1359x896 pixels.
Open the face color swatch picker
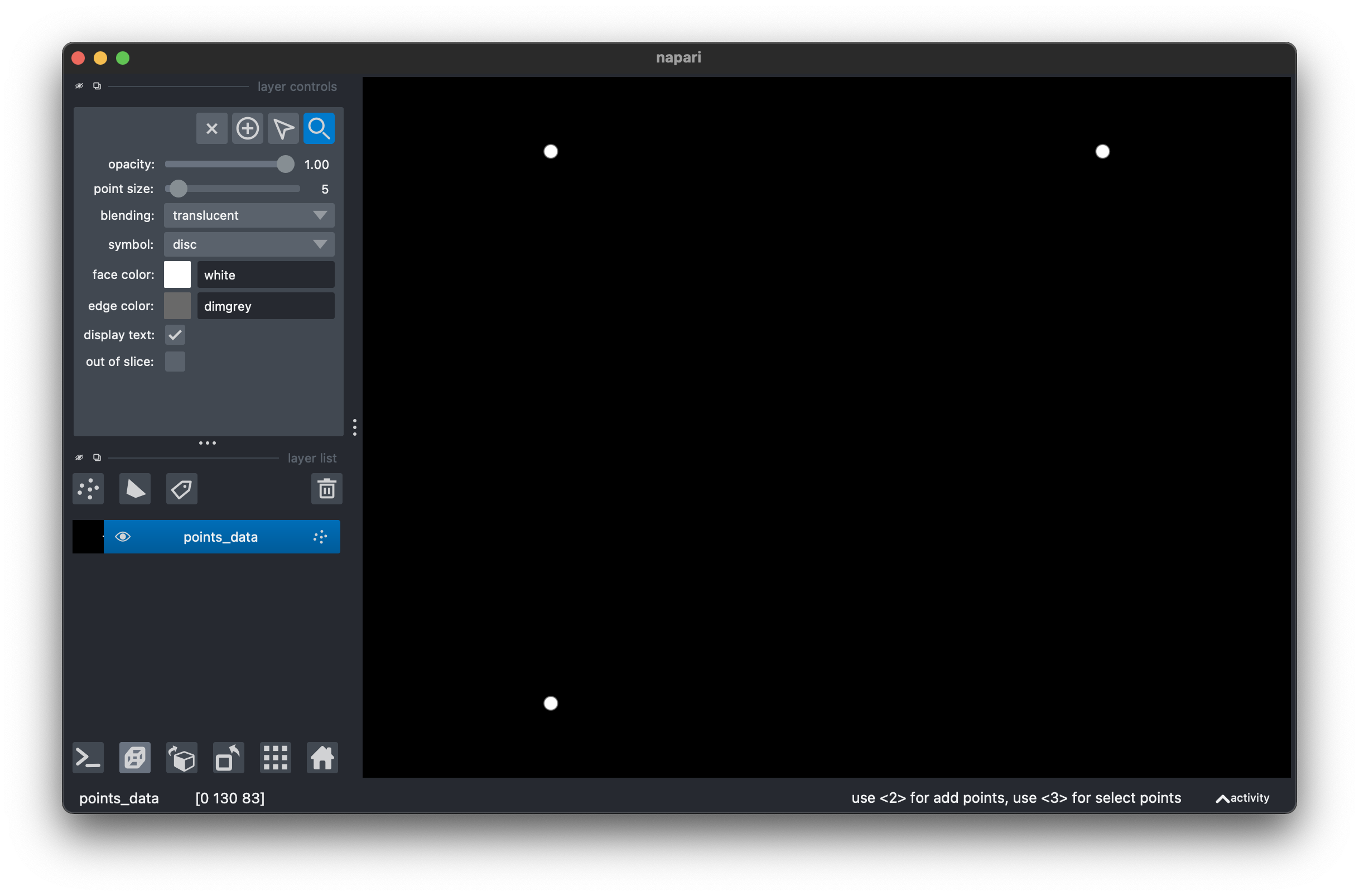pyautogui.click(x=177, y=274)
